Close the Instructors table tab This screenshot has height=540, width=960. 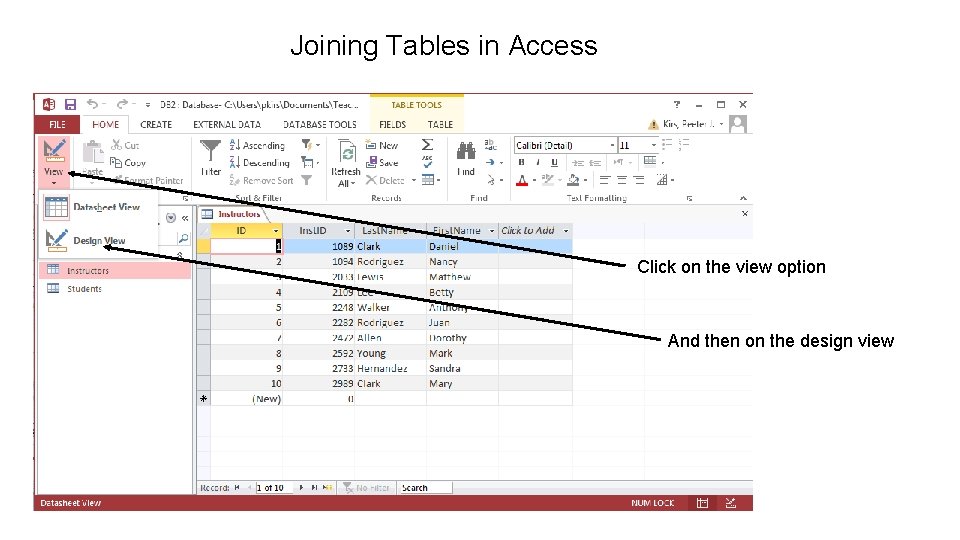point(744,214)
